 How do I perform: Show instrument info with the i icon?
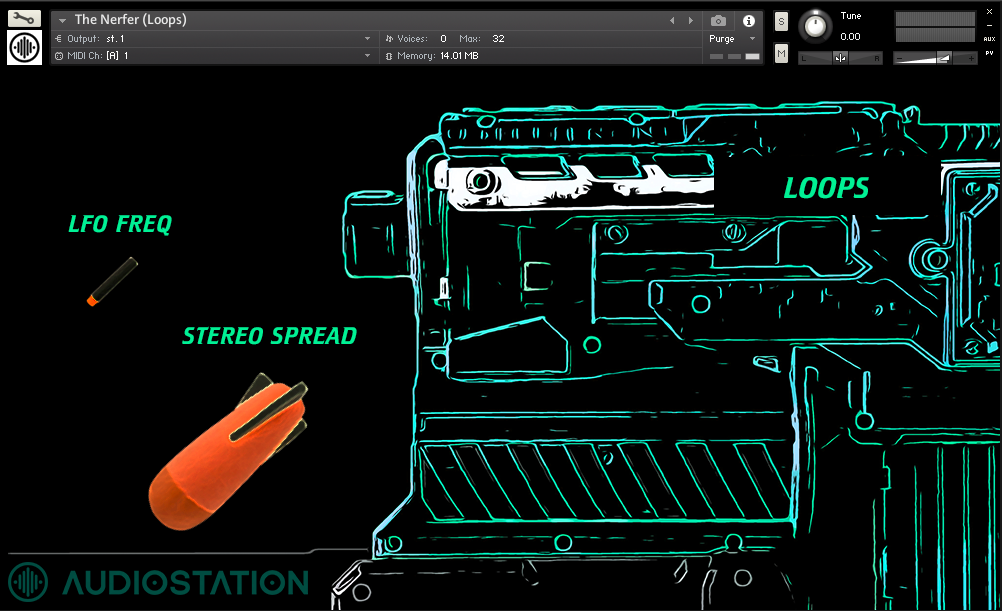point(749,20)
